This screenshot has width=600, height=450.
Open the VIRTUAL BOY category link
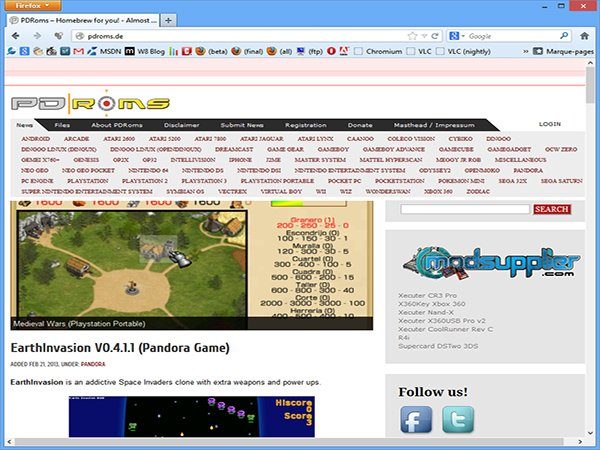coord(281,191)
